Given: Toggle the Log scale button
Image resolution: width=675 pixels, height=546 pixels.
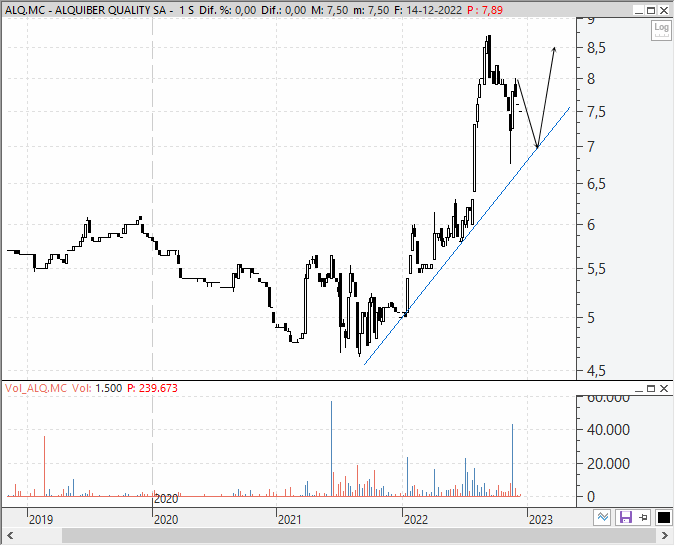Looking at the screenshot, I should (x=661, y=30).
